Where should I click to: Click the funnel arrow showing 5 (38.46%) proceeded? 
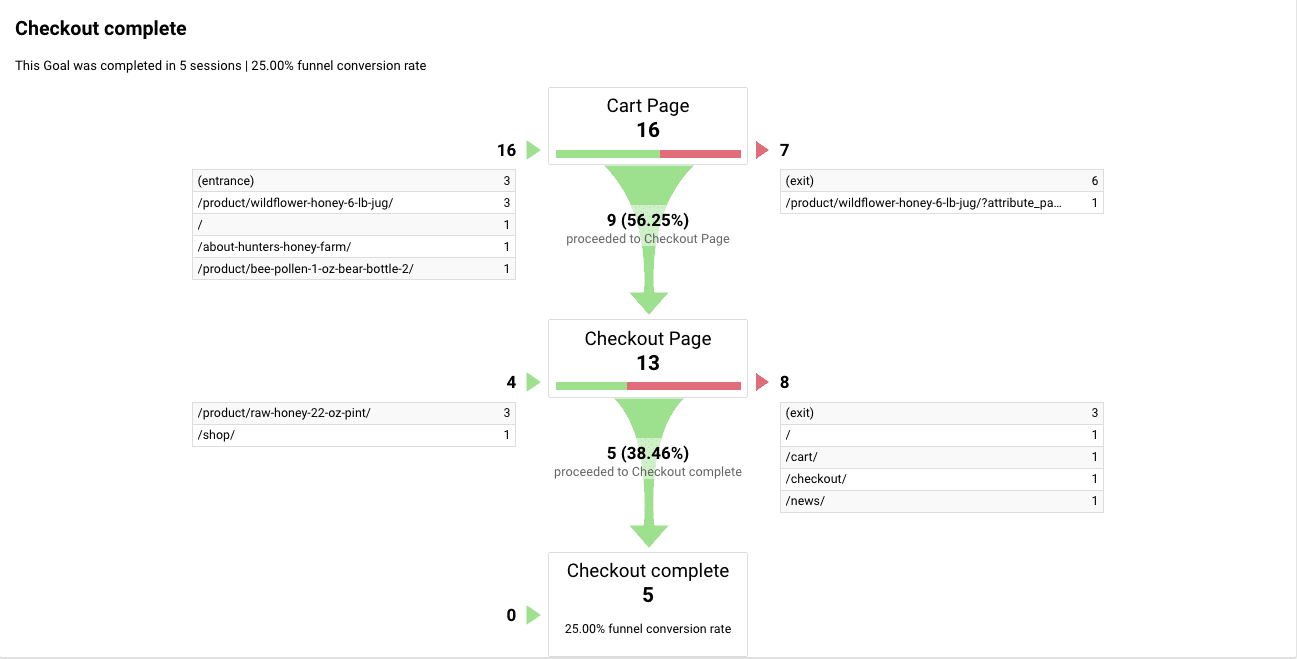tap(648, 472)
